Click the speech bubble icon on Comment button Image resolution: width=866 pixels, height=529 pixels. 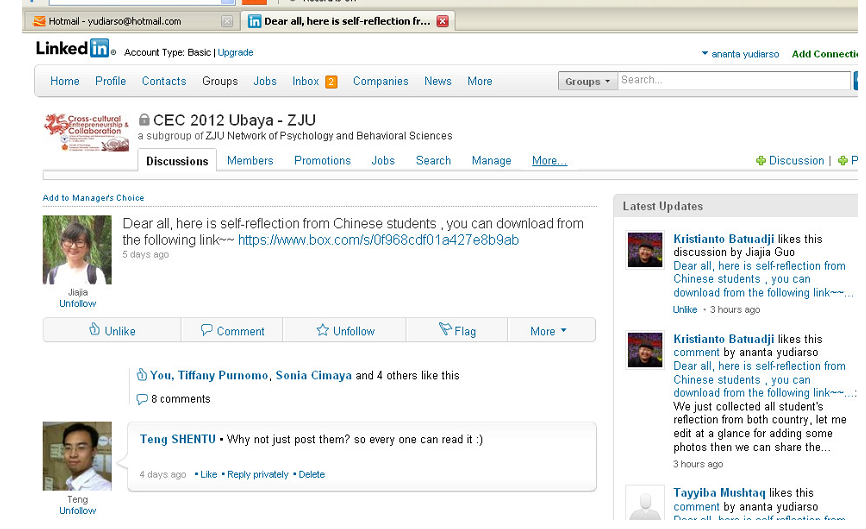[207, 330]
